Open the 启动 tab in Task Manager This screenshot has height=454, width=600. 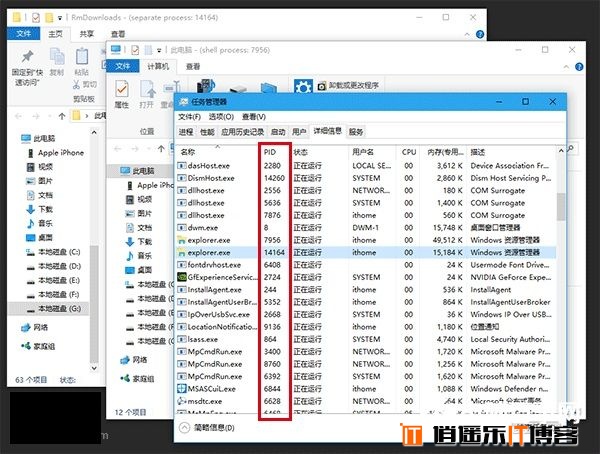click(278, 132)
